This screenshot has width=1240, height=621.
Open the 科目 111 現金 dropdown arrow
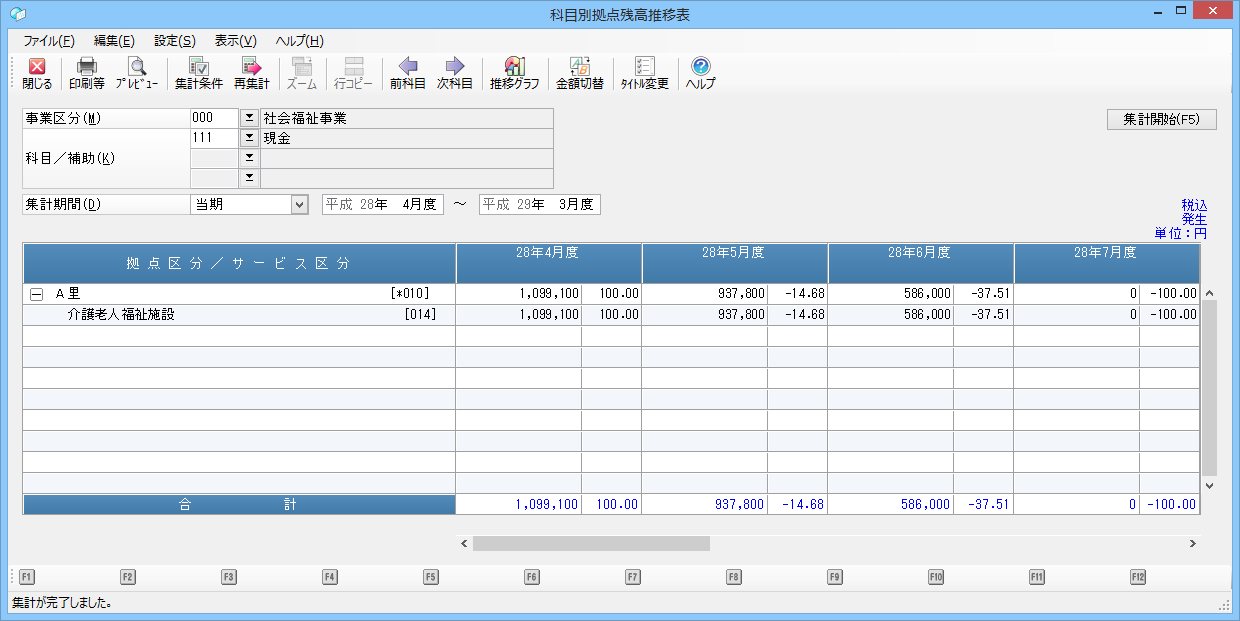(249, 138)
